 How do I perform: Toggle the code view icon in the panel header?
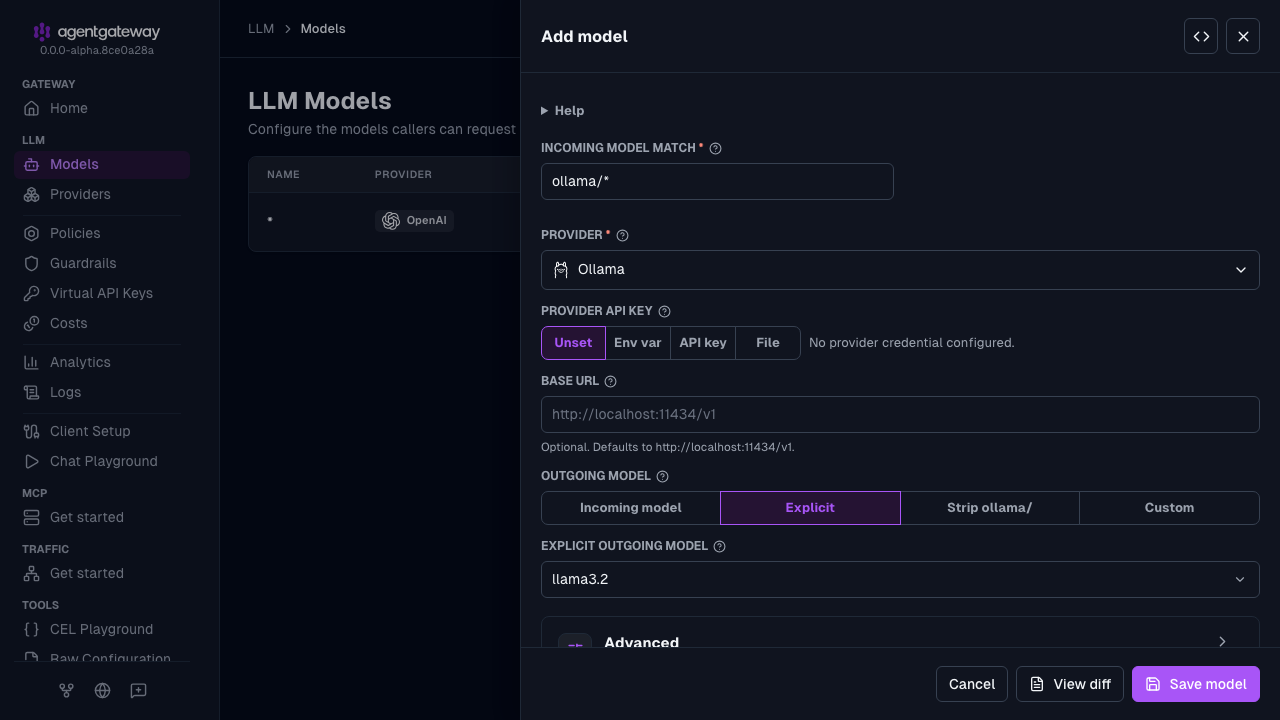pos(1201,36)
